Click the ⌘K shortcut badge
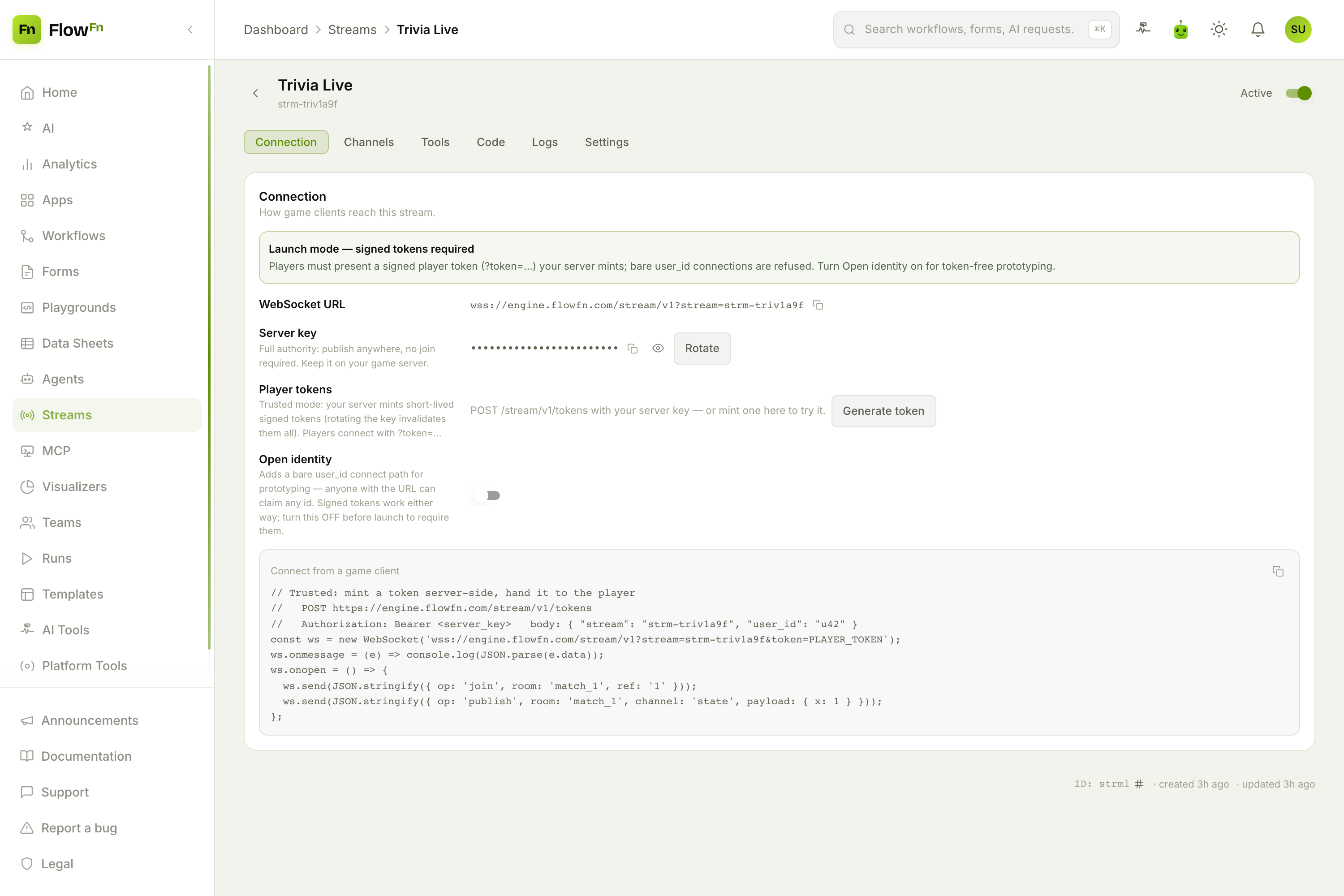 click(x=1099, y=29)
